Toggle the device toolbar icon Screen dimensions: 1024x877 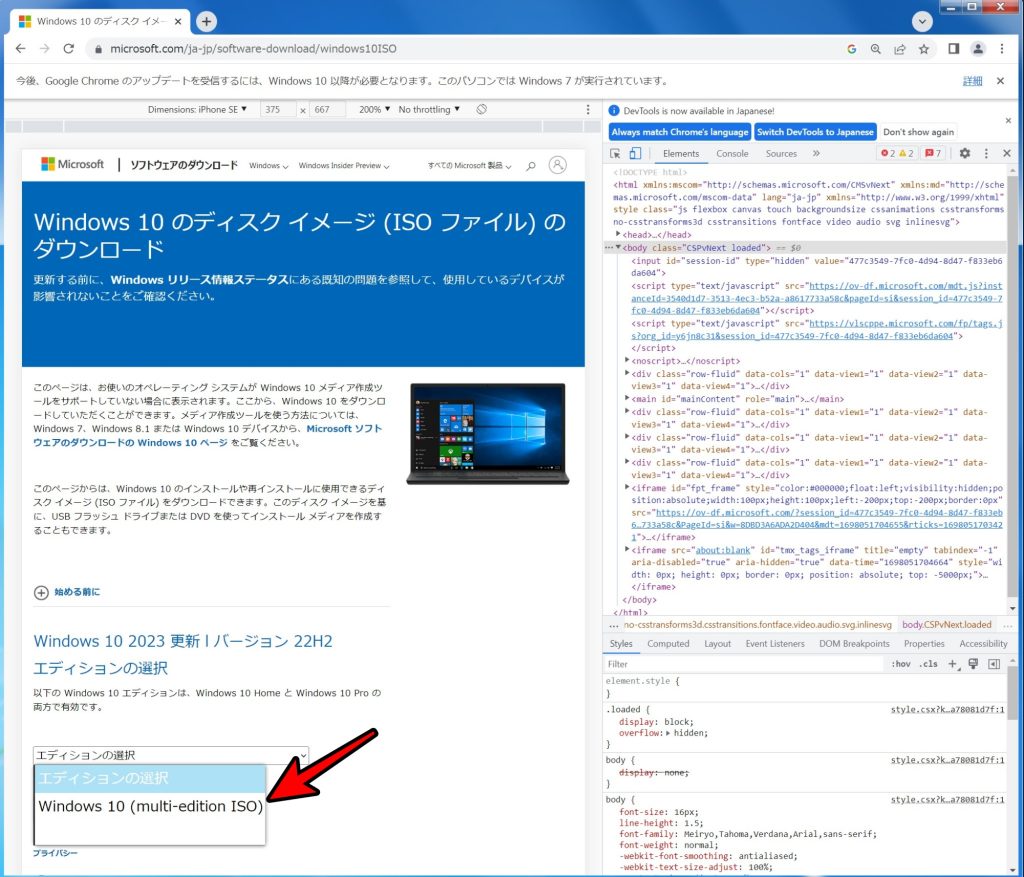pyautogui.click(x=634, y=152)
